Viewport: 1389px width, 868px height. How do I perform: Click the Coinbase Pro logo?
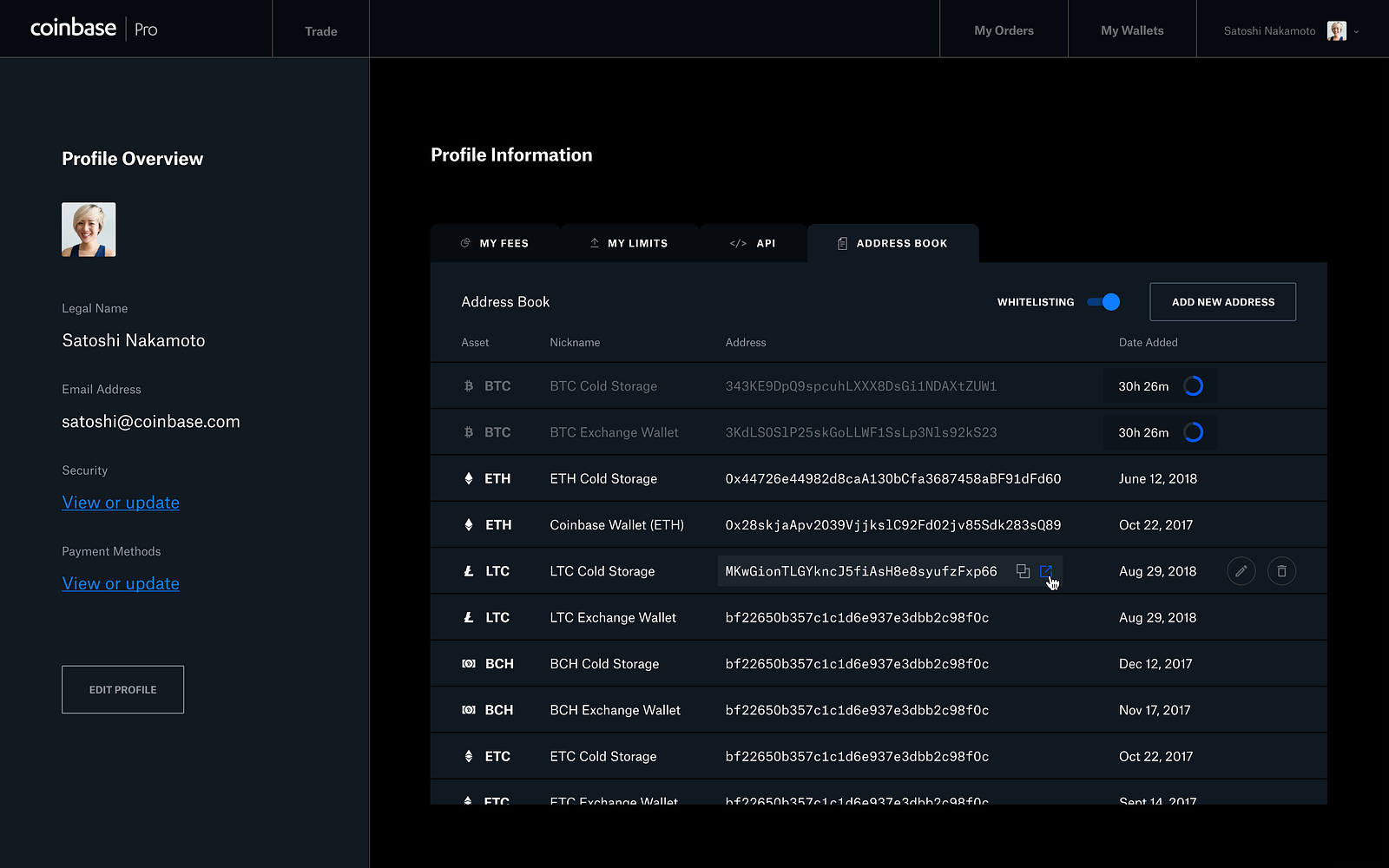94,29
